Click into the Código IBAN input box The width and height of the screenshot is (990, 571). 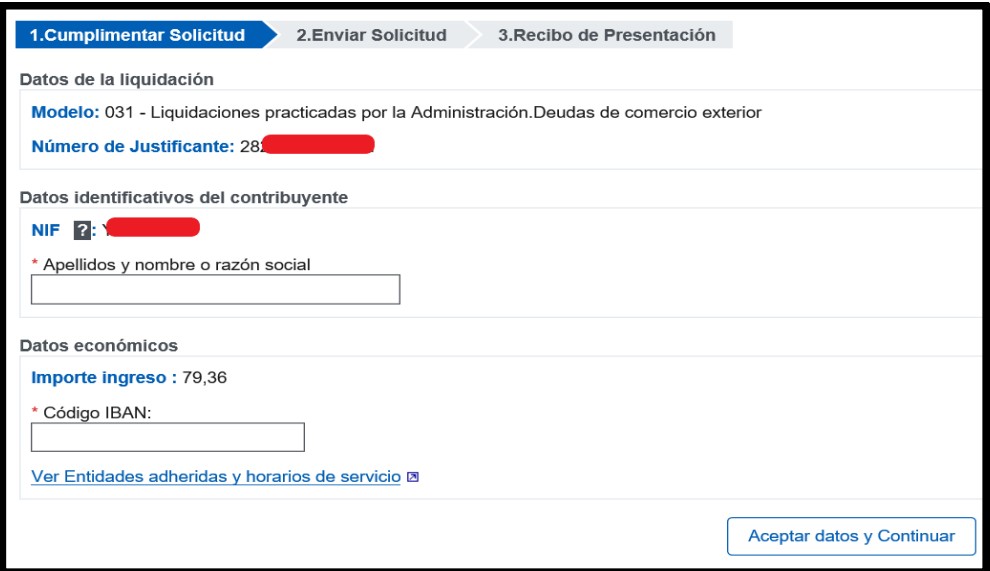[x=168, y=437]
